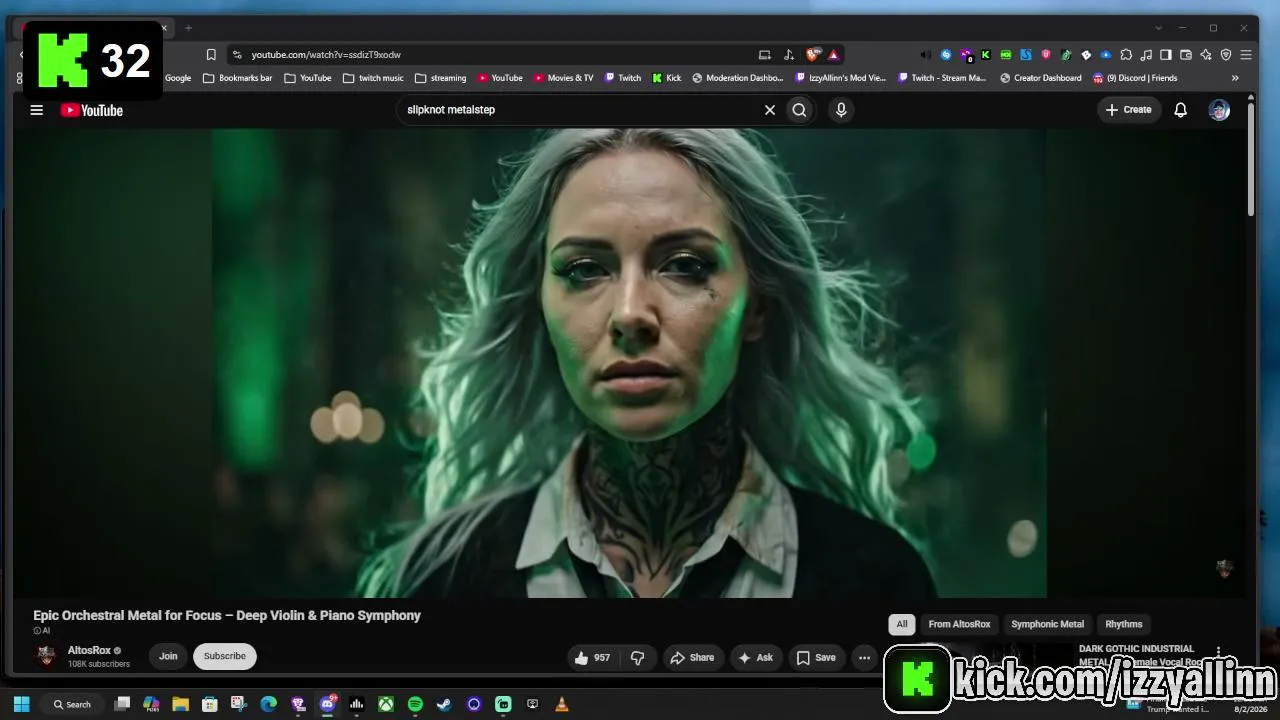Open the Windows Start menu
The width and height of the screenshot is (1280, 720).
click(21, 704)
